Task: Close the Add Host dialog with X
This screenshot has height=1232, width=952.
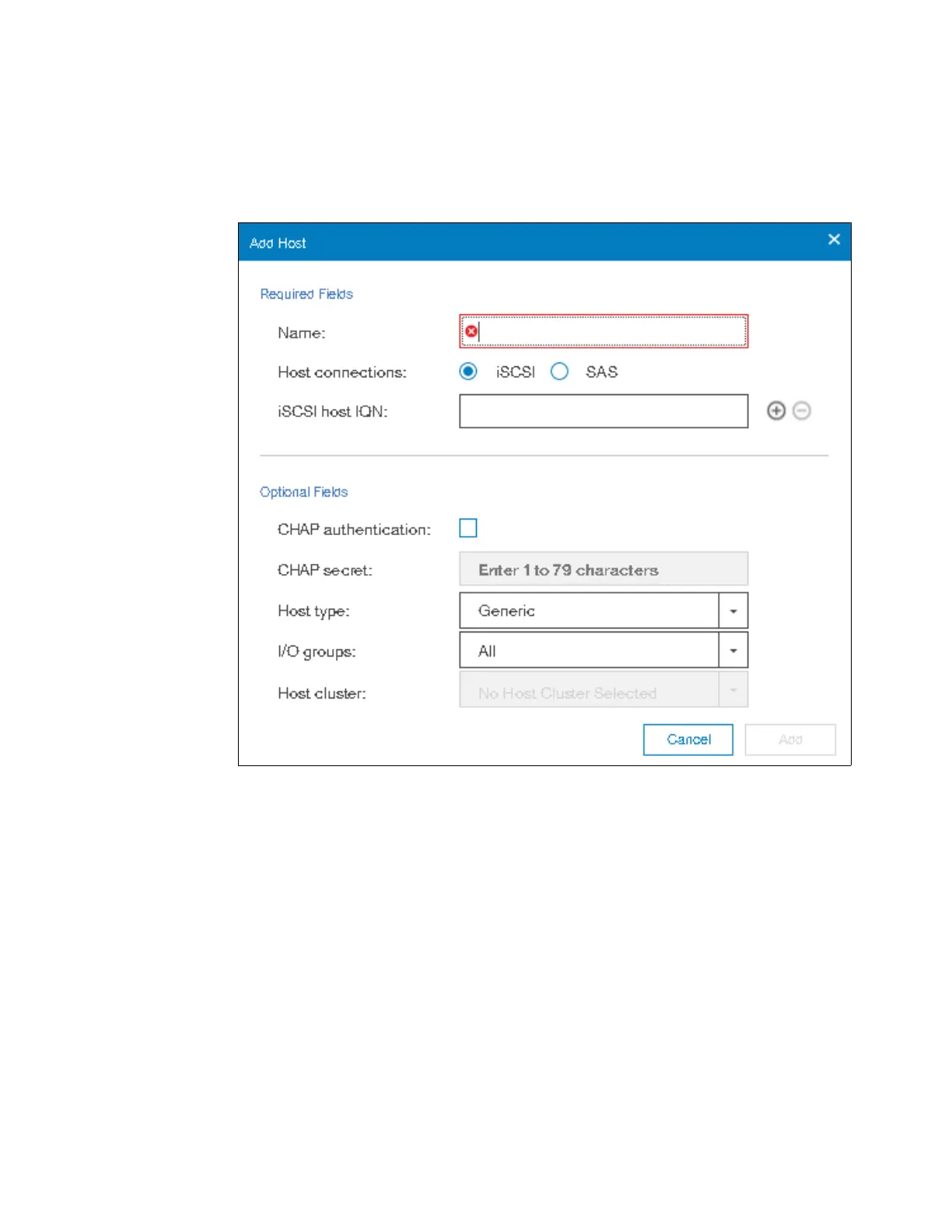Action: [834, 240]
